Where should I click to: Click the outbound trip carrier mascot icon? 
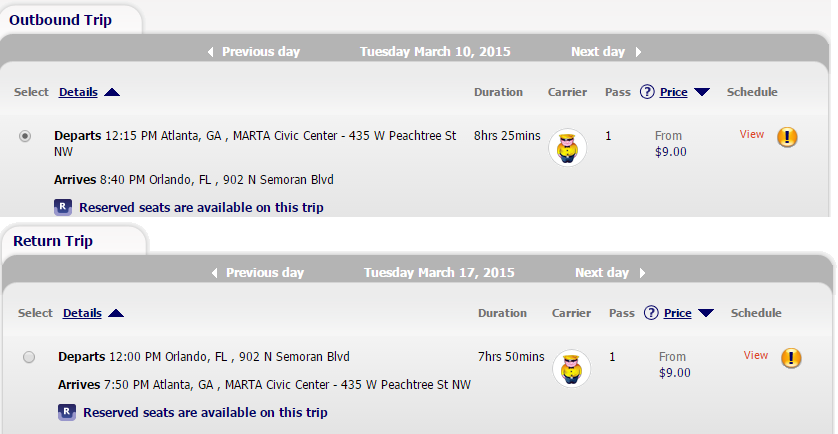coord(568,148)
